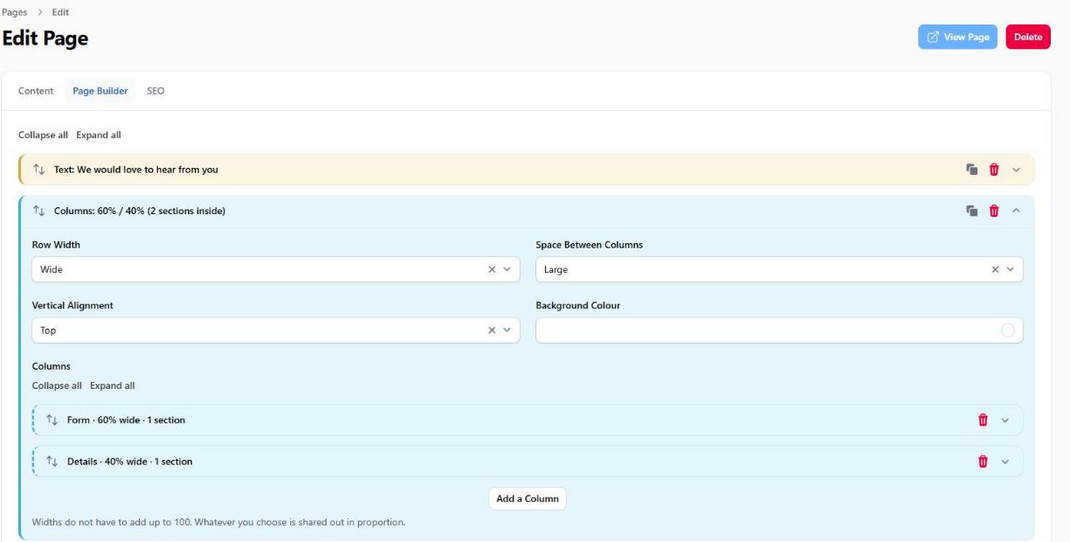Collapse all under Columns heading
The image size is (1070, 542).
(x=57, y=386)
